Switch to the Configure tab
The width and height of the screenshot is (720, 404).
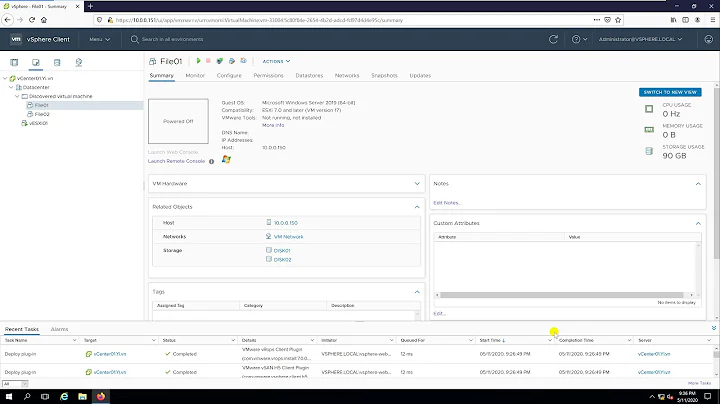click(x=229, y=75)
